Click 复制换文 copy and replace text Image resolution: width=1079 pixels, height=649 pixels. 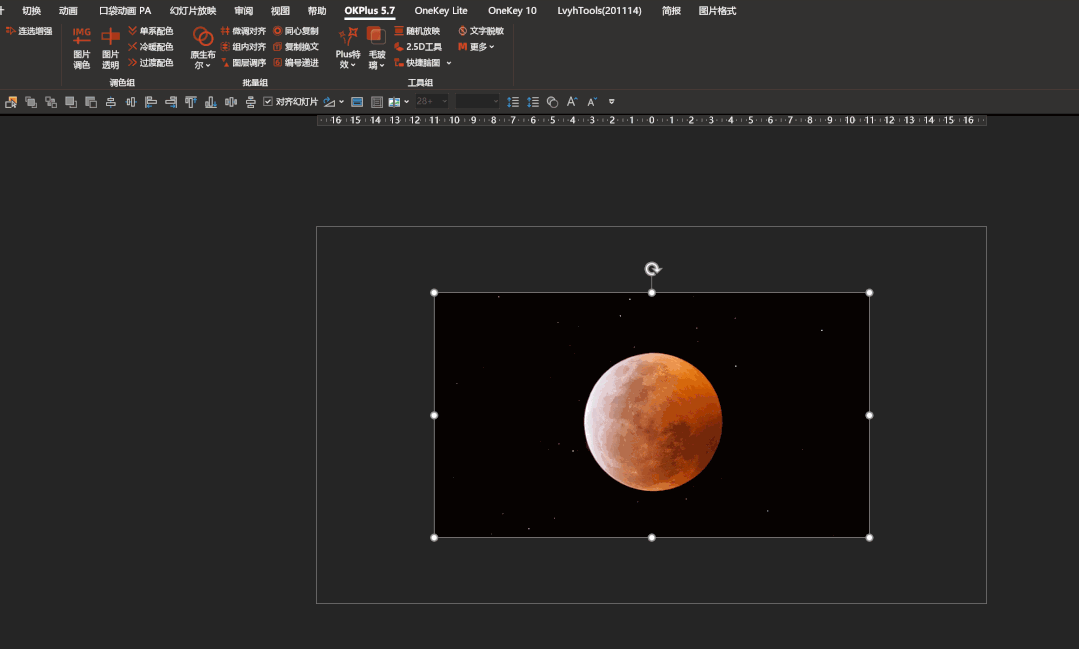[296, 47]
